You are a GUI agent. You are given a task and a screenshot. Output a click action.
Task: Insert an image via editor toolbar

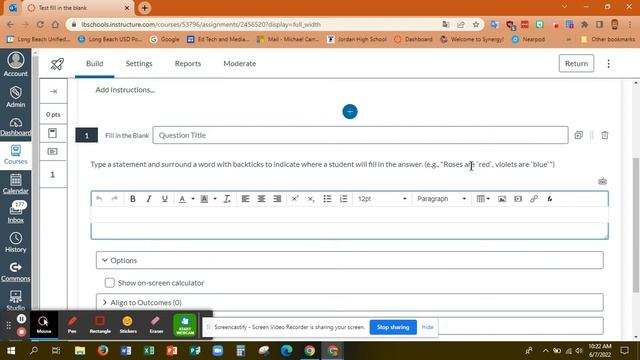502,199
